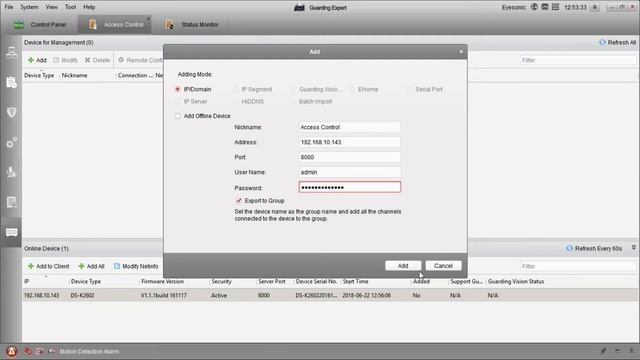Click the Guarding Vision Status column header

click(x=516, y=281)
